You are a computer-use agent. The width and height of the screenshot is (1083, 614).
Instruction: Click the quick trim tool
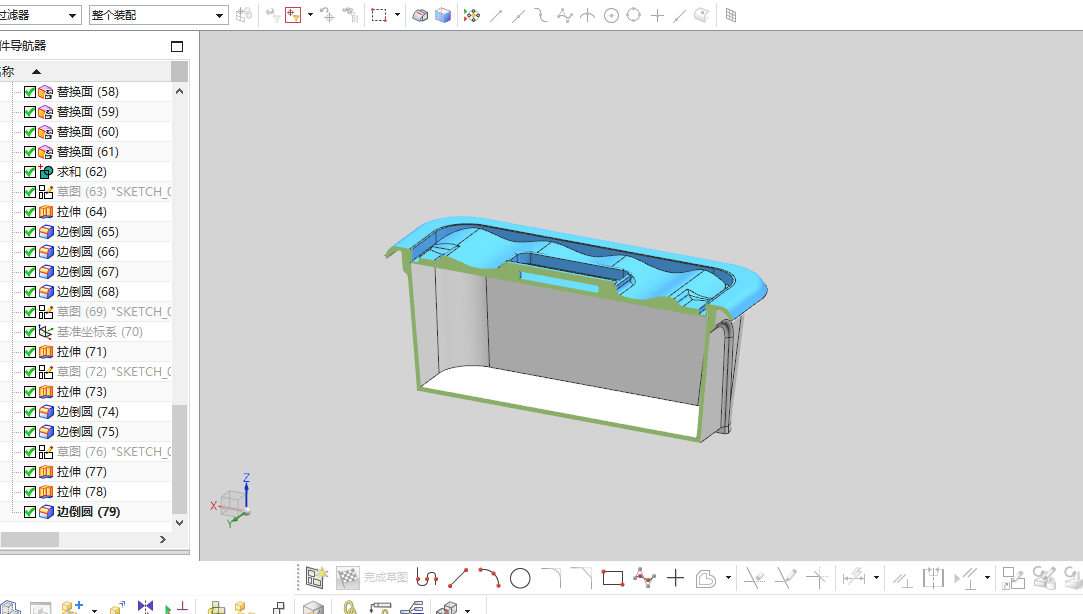(x=754, y=578)
